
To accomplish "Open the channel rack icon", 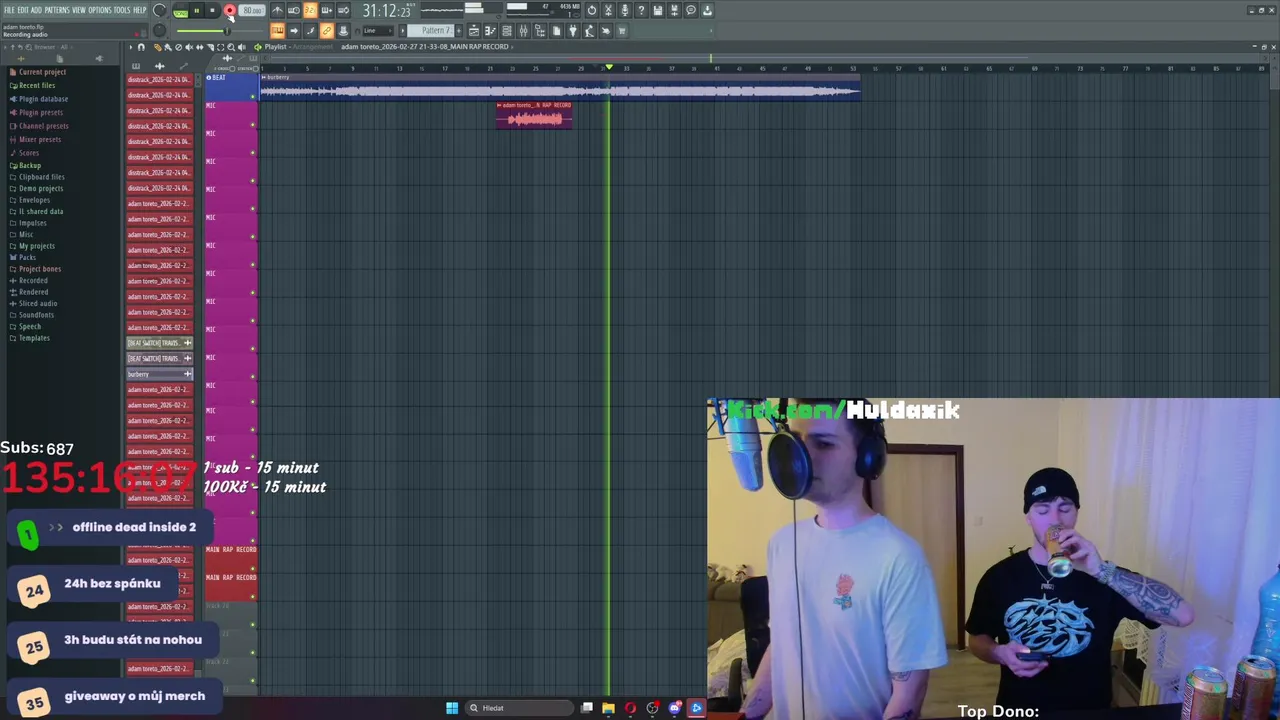I will pyautogui.click(x=507, y=31).
